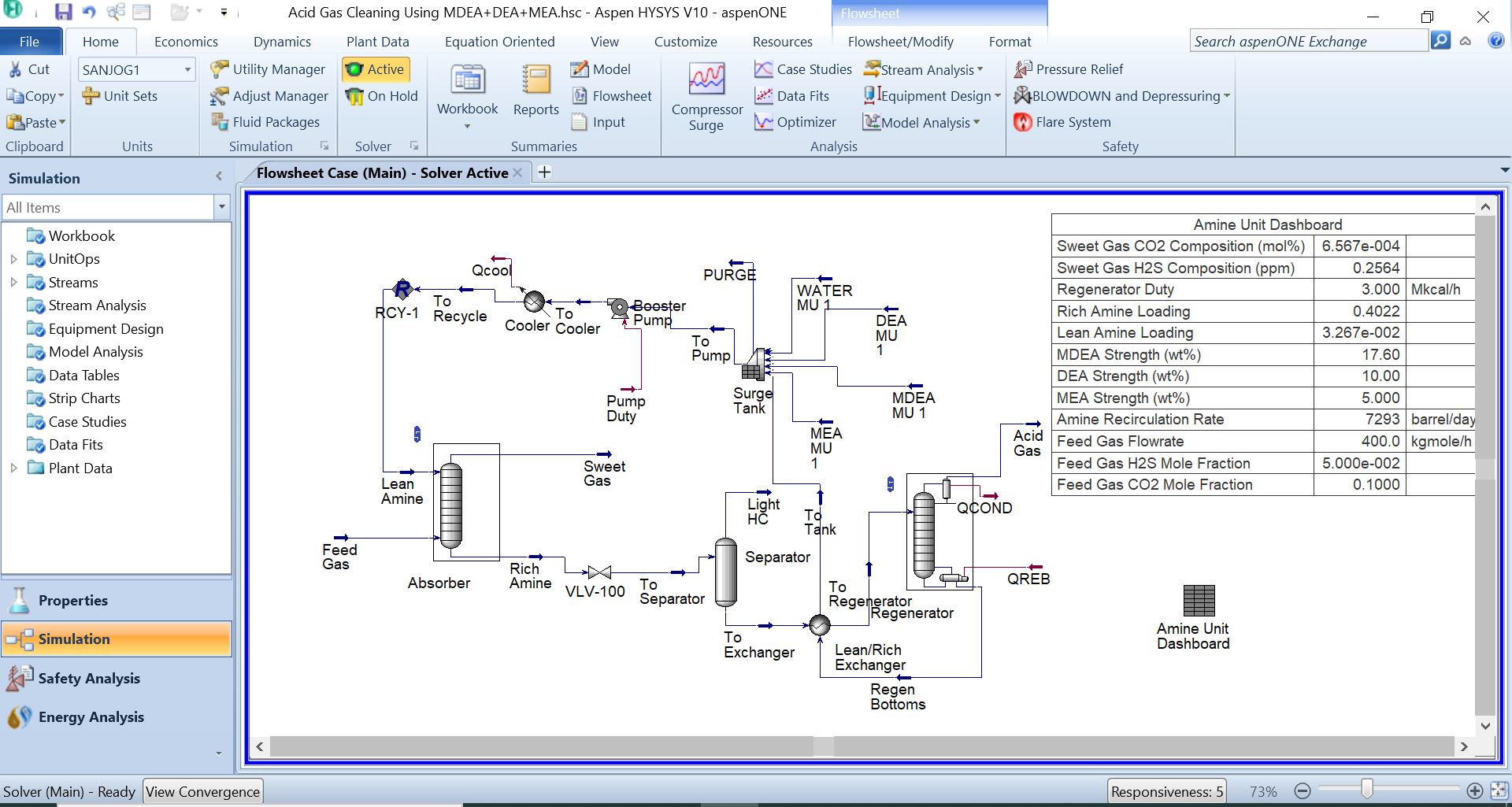Switch to the Customize ribbon tab
Viewport: 1512px width, 807px height.
(685, 42)
